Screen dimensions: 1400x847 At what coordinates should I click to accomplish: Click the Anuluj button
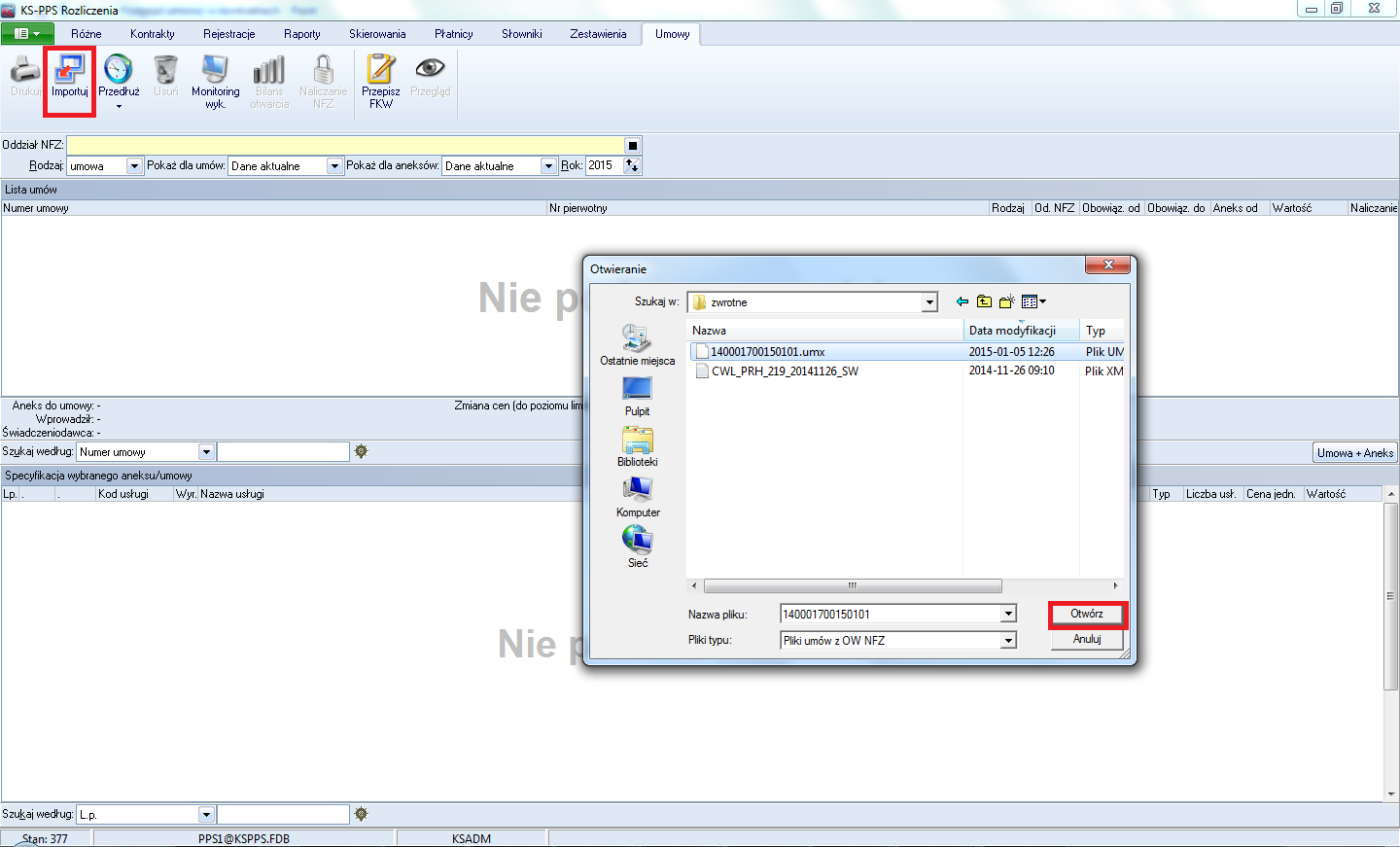1087,639
